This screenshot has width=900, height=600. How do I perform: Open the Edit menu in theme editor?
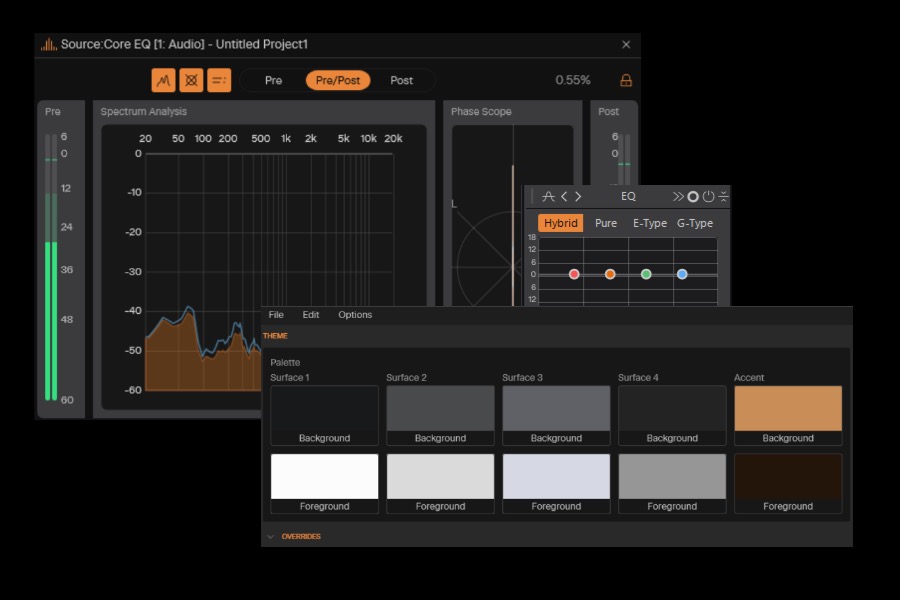click(311, 315)
